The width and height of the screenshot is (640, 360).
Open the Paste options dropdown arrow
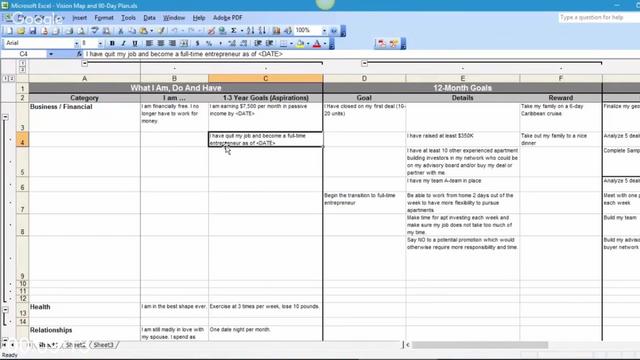tap(151, 31)
